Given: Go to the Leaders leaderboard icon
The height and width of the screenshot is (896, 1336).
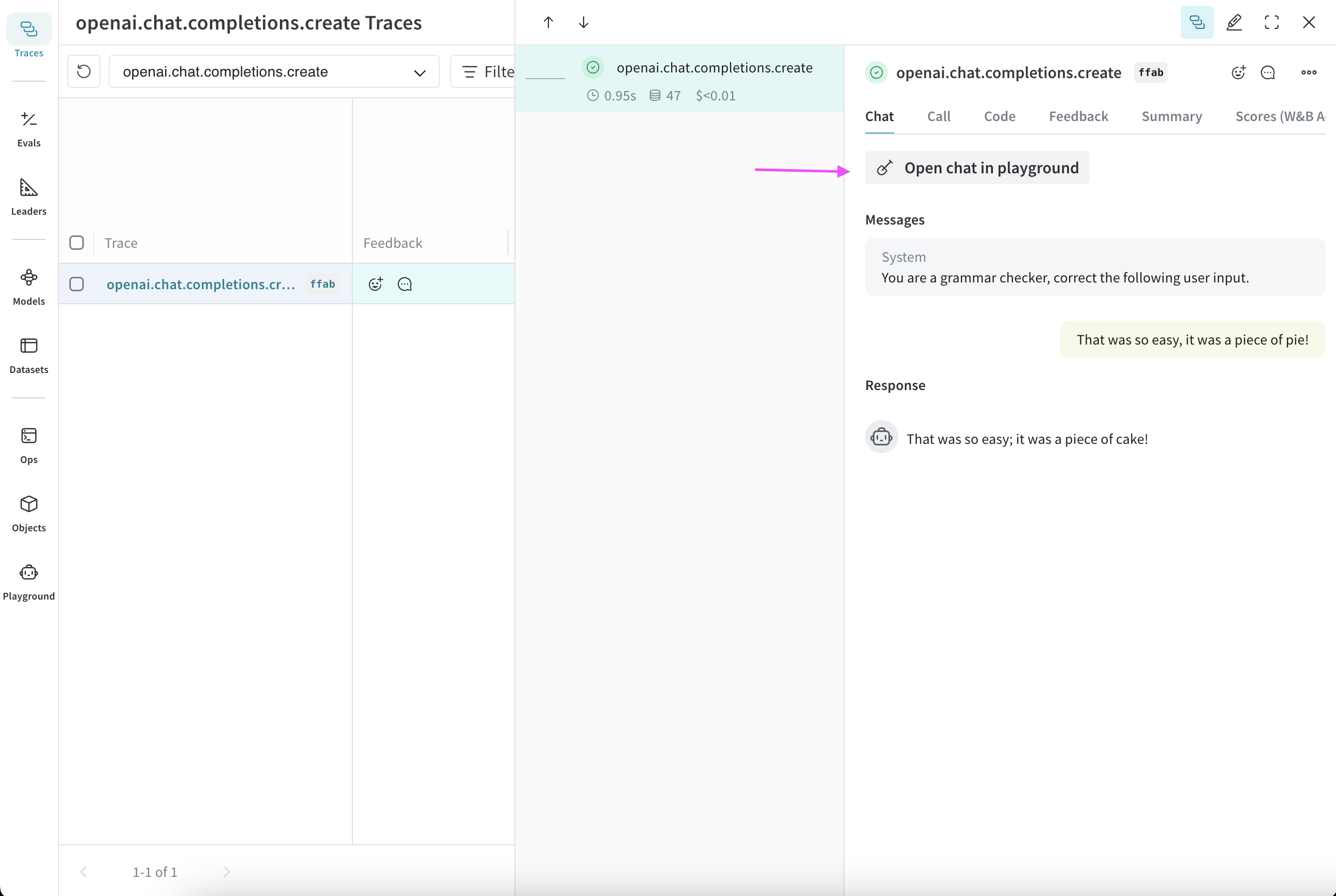Looking at the screenshot, I should 28,197.
